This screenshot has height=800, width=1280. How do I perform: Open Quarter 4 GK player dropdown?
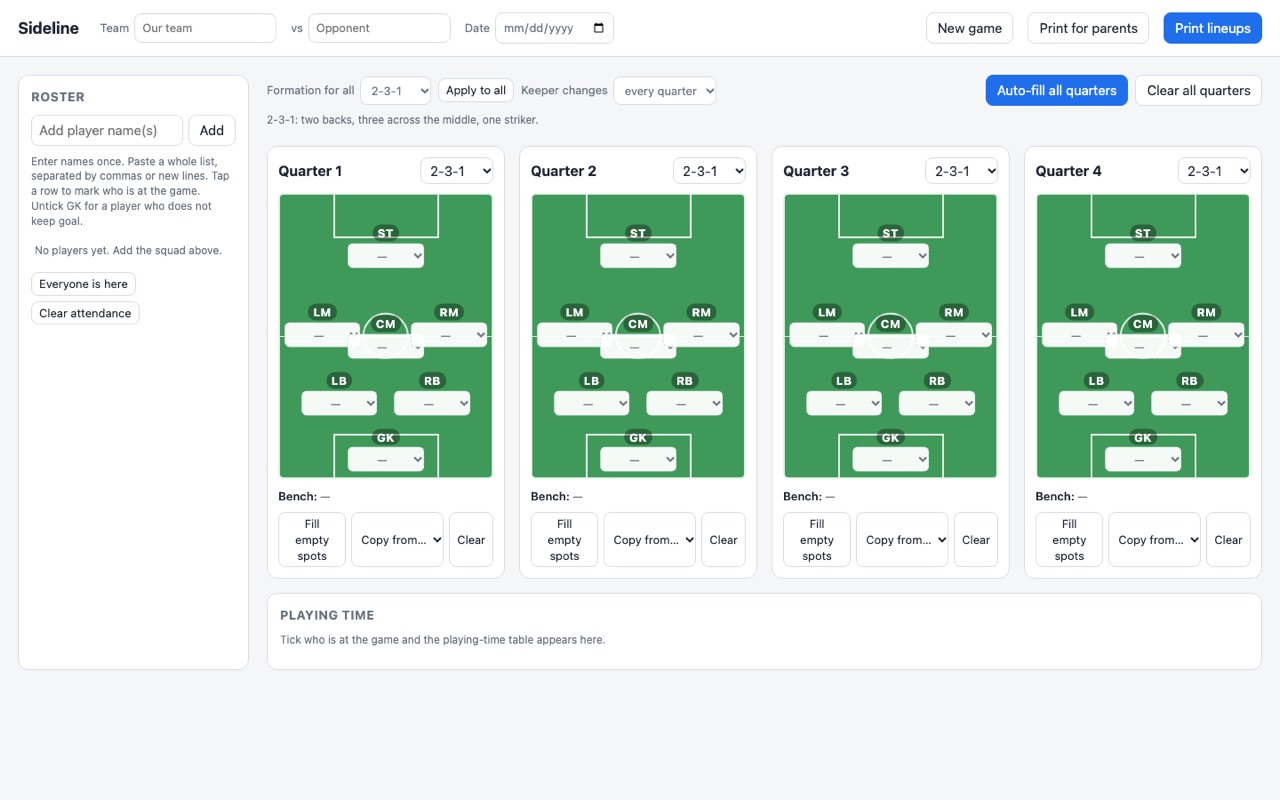[1143, 460]
